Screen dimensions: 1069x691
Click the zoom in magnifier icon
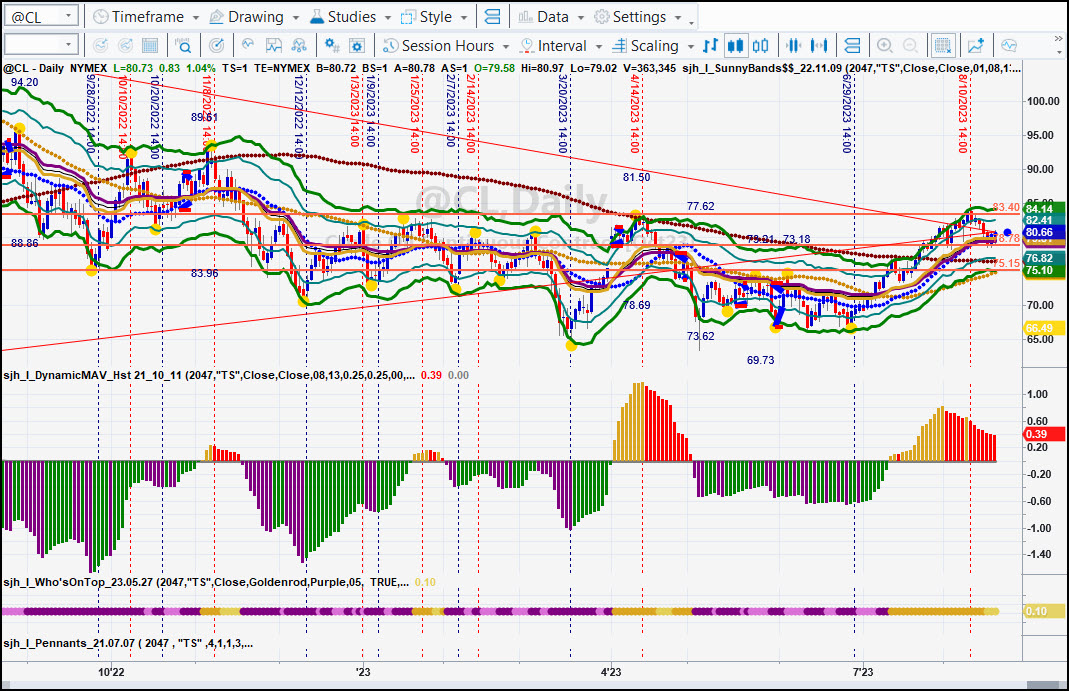coord(885,46)
